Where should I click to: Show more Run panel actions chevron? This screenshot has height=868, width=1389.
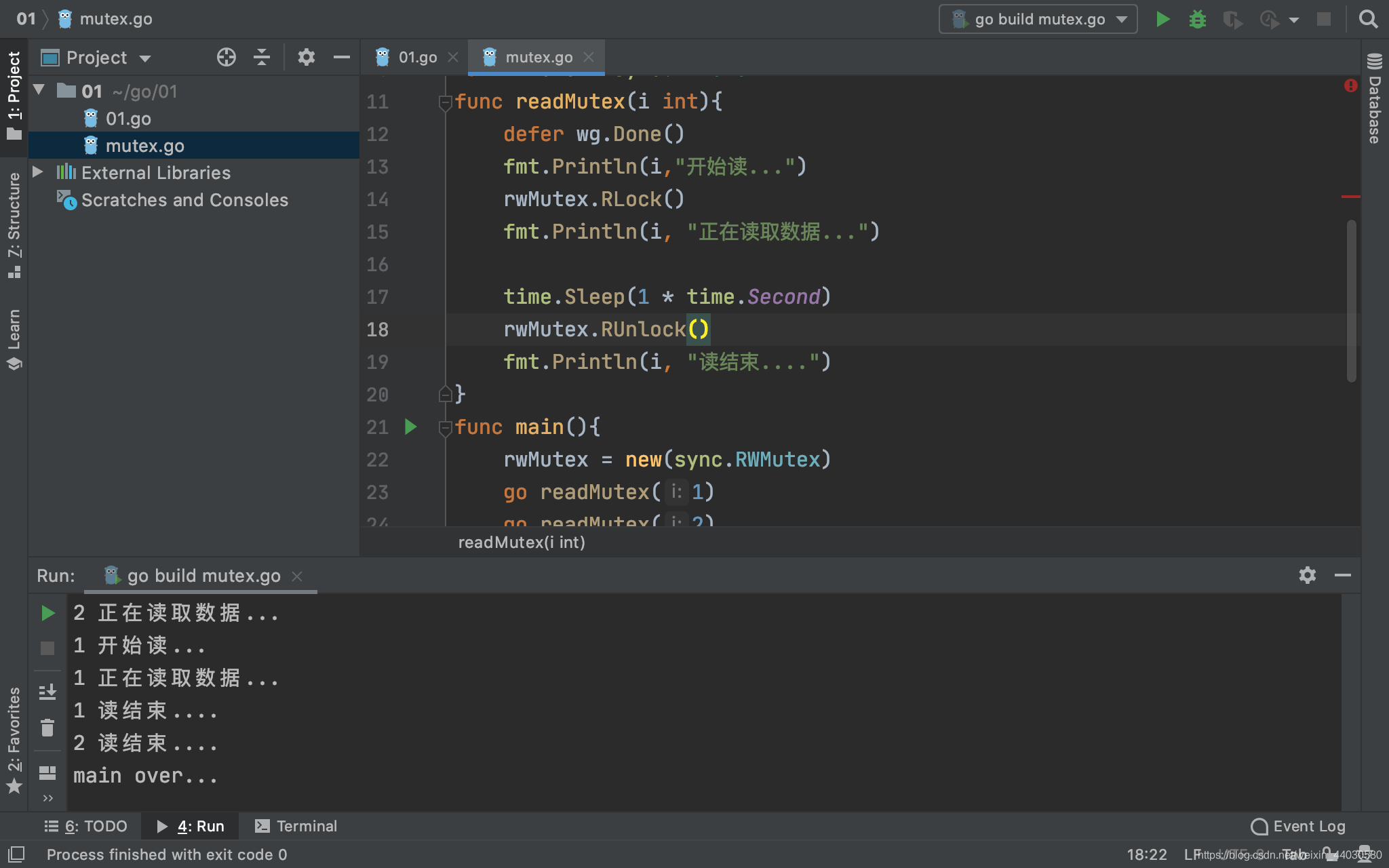[47, 798]
